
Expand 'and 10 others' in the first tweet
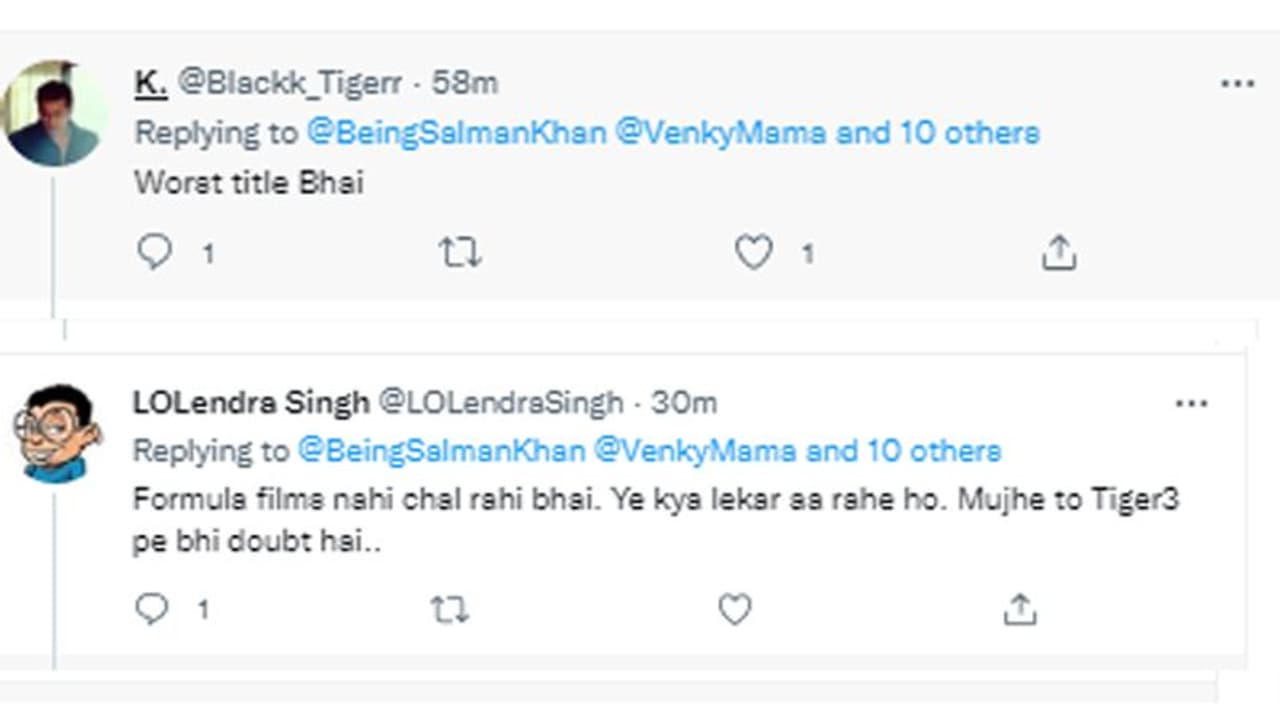tap(937, 133)
